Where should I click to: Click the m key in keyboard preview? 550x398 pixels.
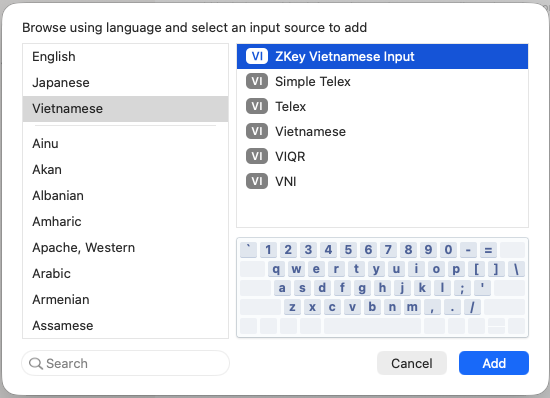(x=412, y=307)
